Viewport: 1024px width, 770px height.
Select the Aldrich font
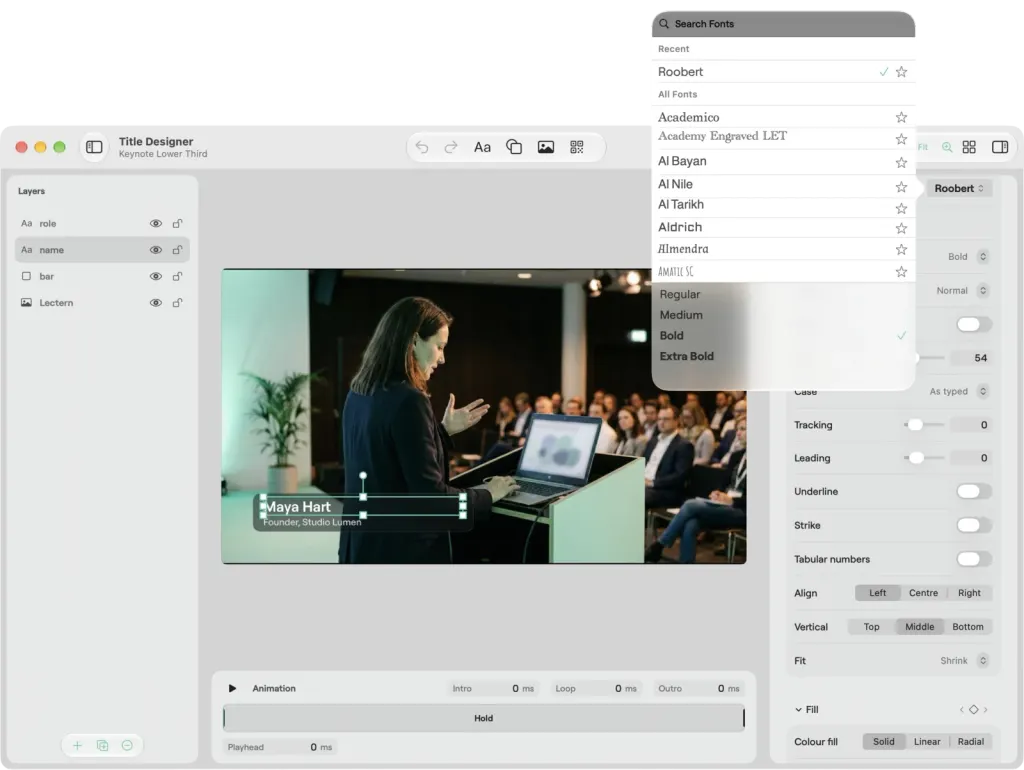pos(680,227)
